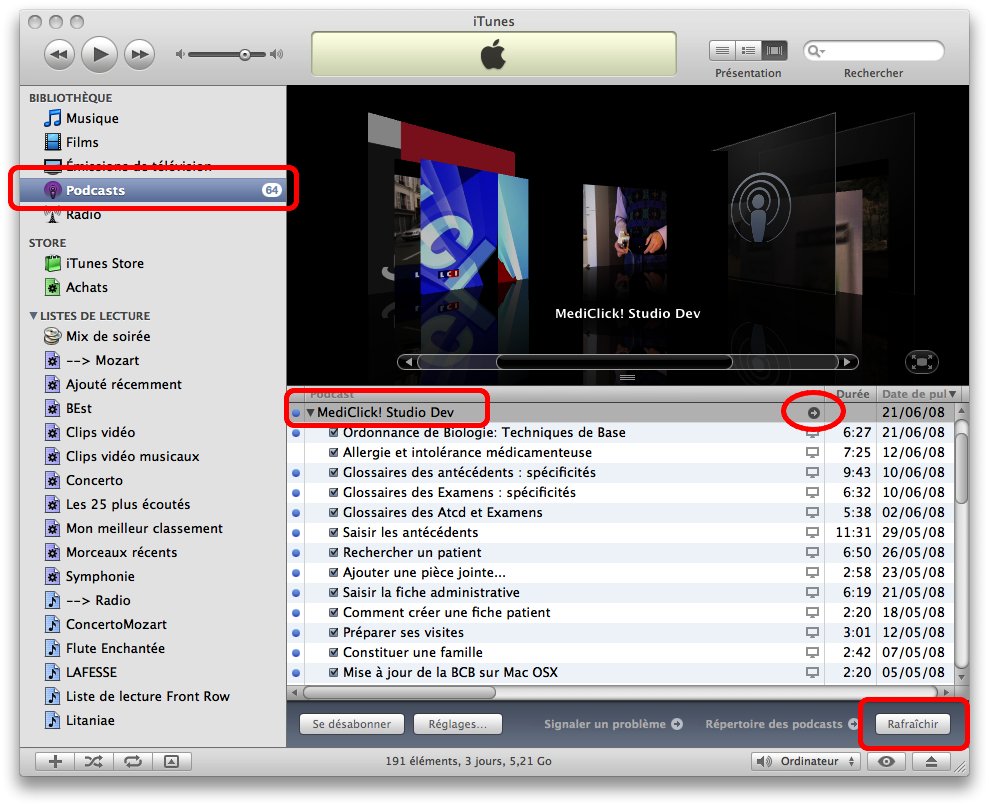
Task: Add a new playlist with plus button
Action: point(55,761)
